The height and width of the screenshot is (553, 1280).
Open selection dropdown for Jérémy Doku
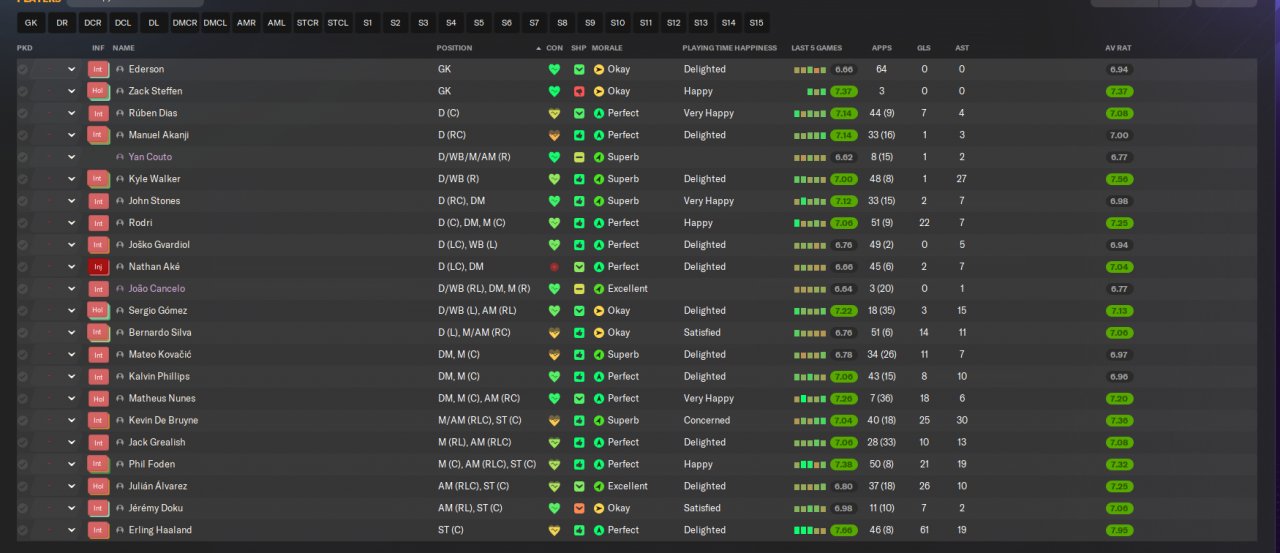tap(71, 508)
